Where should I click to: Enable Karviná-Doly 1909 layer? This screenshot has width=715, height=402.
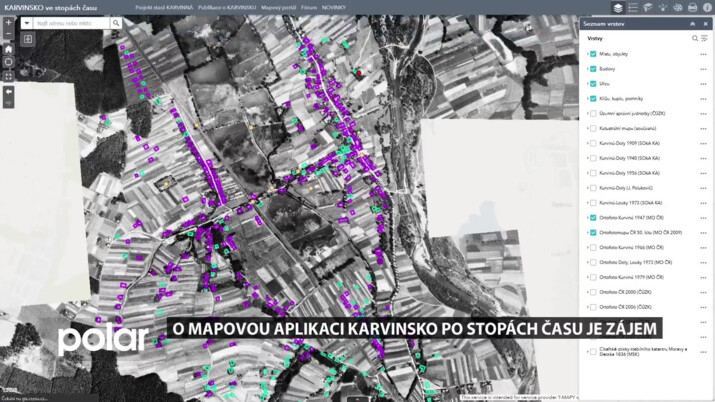click(x=593, y=142)
